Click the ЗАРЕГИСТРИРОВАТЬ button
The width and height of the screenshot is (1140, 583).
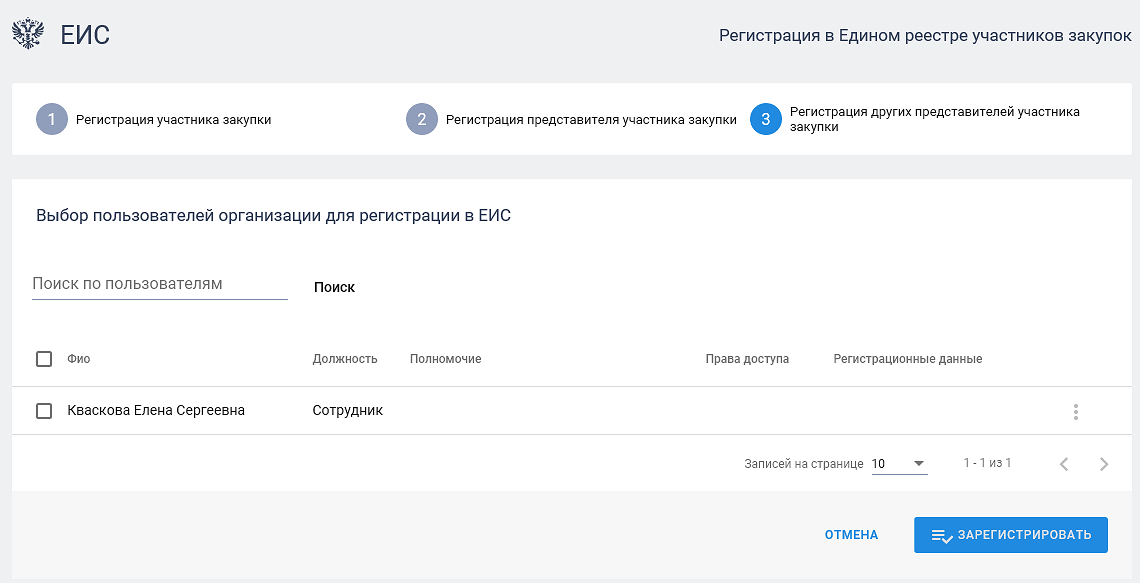click(1011, 535)
